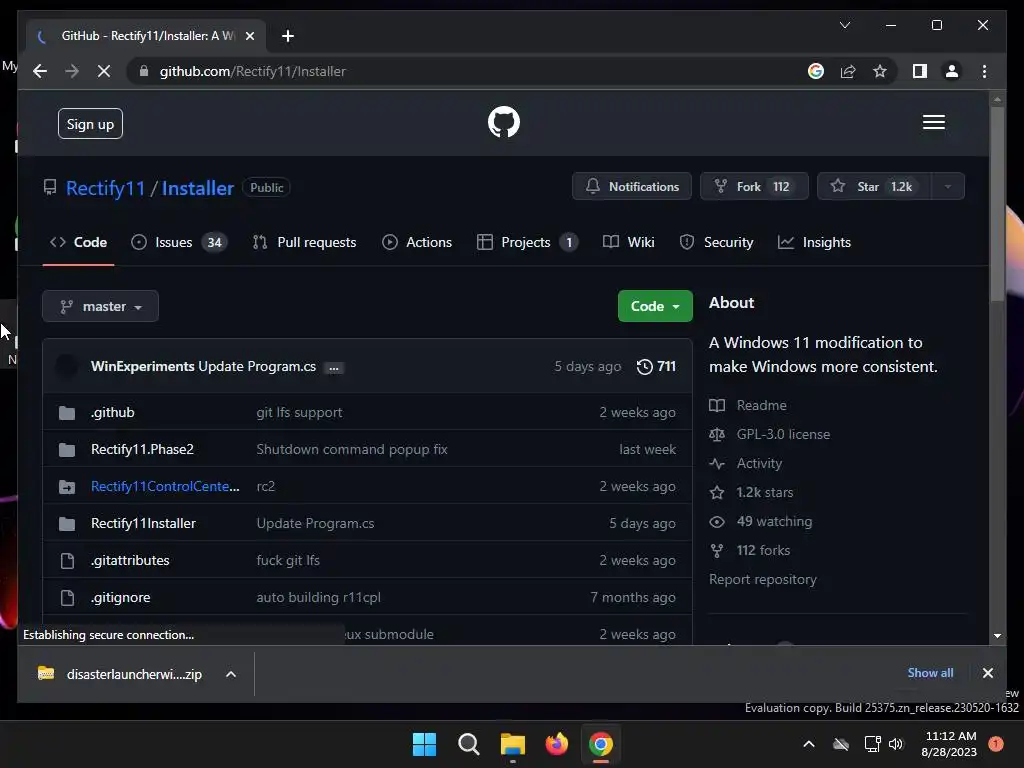
Task: Open taskbar Search
Action: pyautogui.click(x=468, y=744)
